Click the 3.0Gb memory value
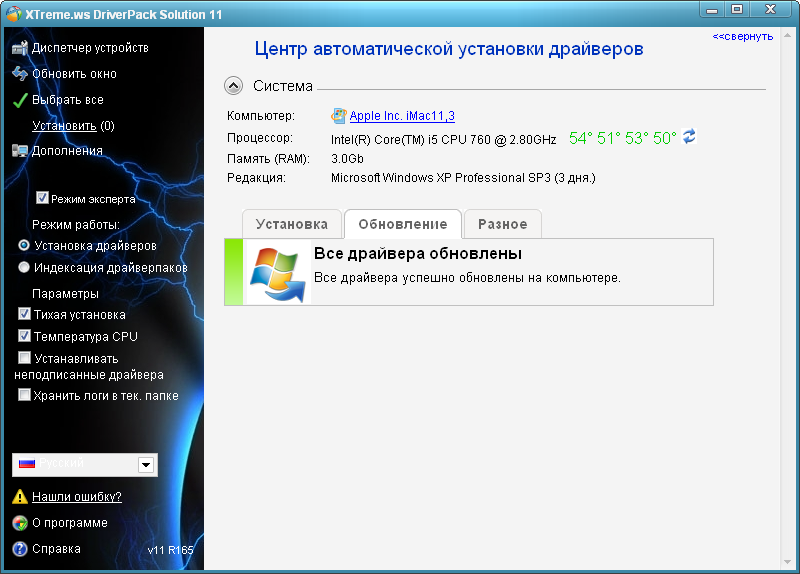Screen dimensions: 800x574 pos(347,159)
